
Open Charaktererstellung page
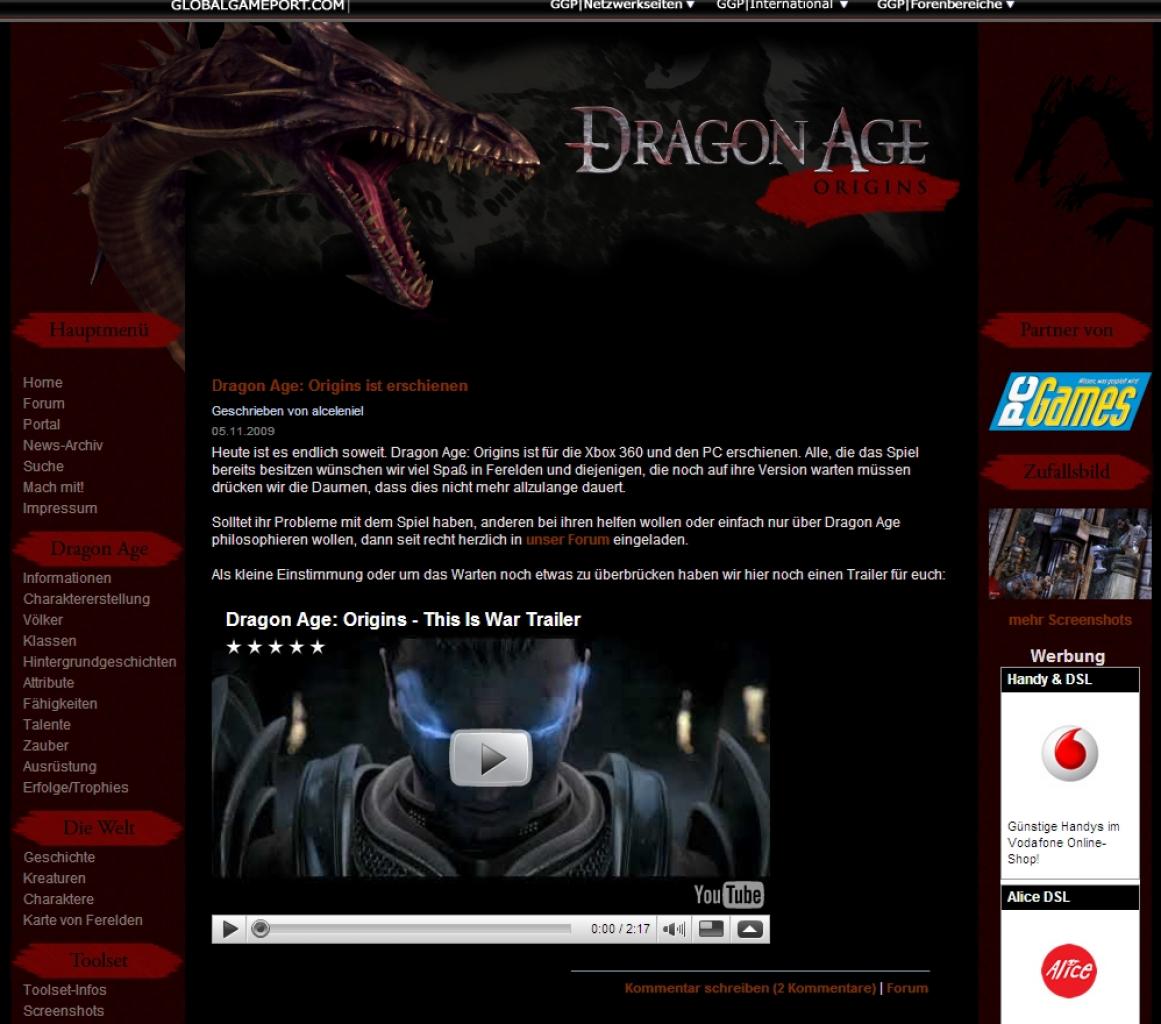[x=86, y=599]
